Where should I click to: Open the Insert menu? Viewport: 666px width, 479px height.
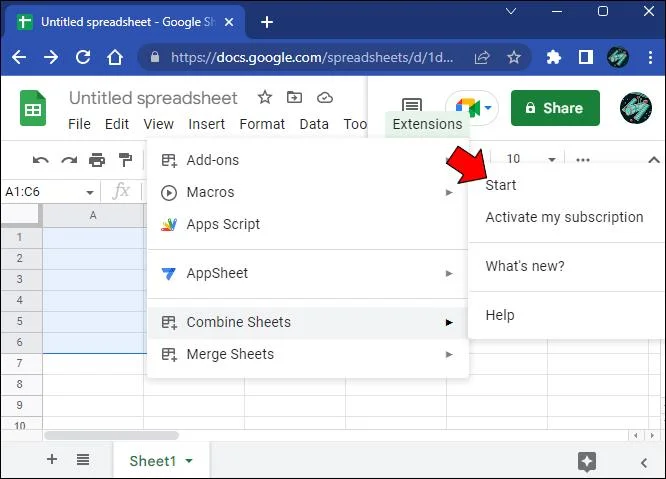[x=206, y=124]
